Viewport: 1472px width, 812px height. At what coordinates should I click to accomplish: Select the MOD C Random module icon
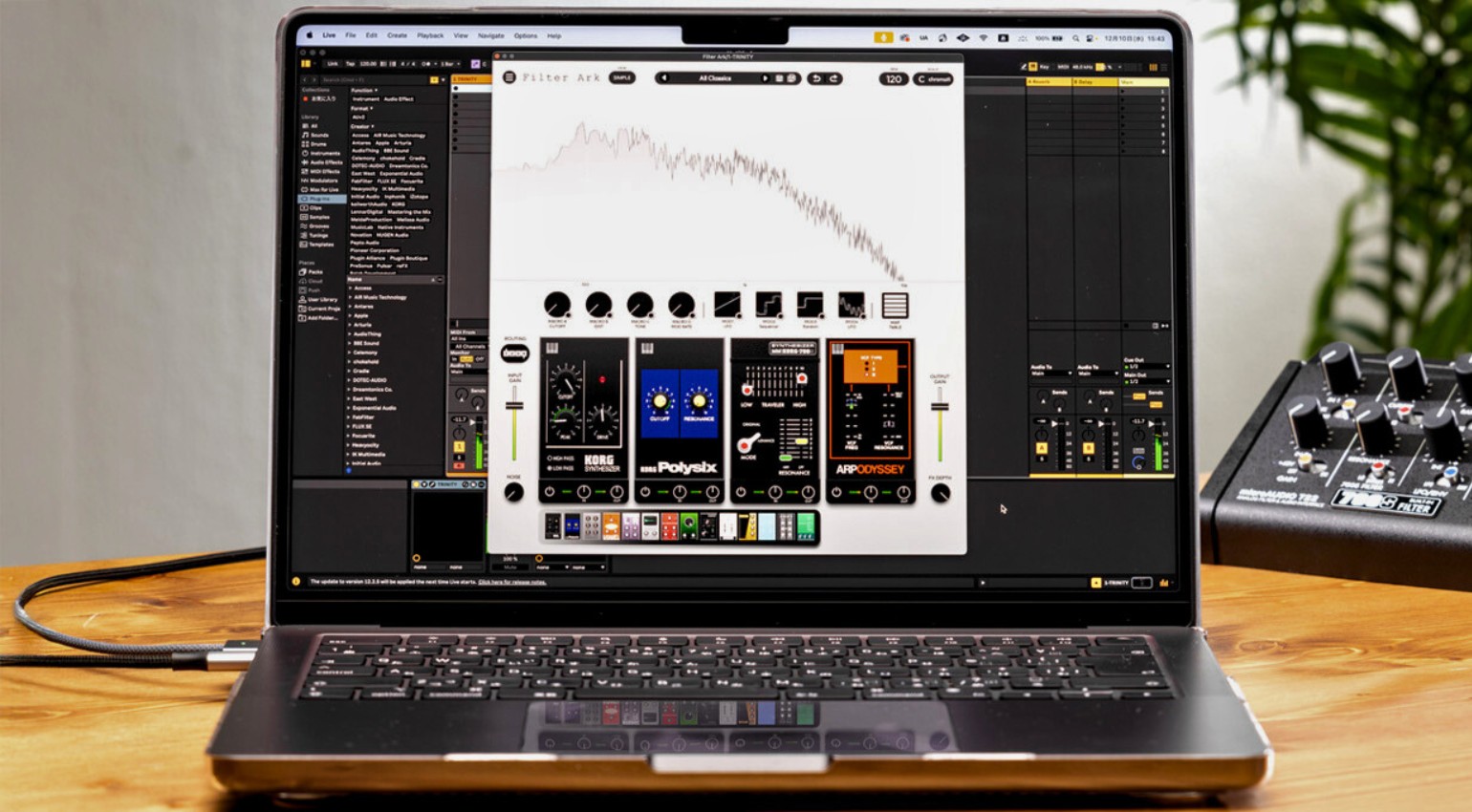coord(810,305)
